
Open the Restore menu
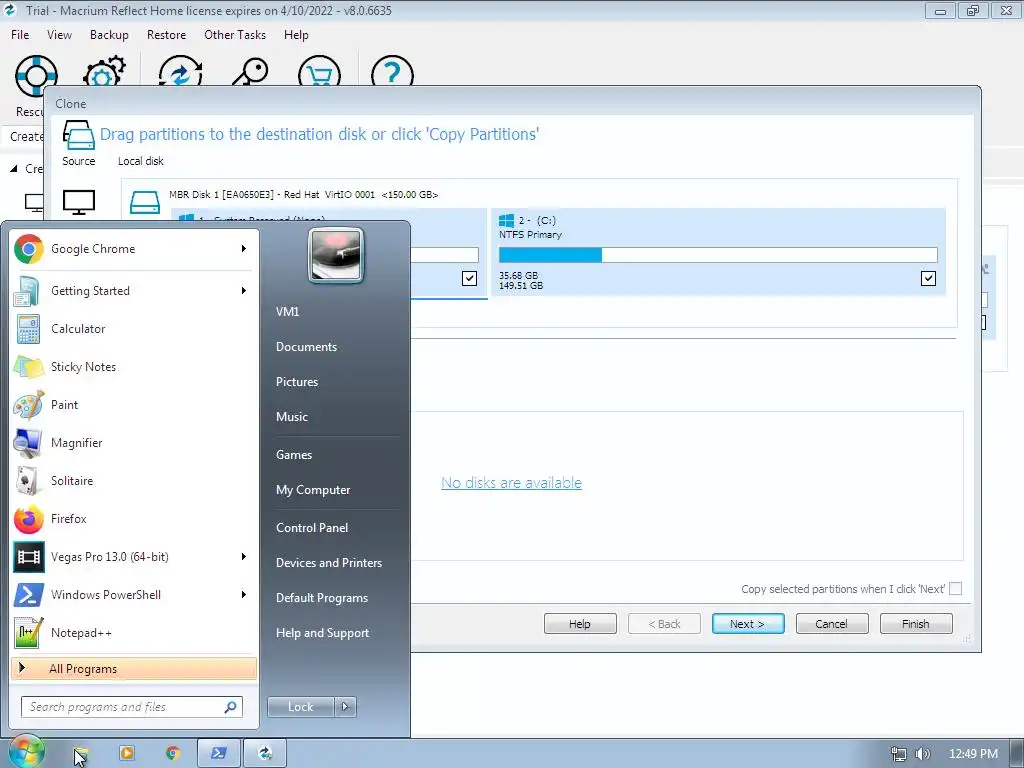click(167, 35)
